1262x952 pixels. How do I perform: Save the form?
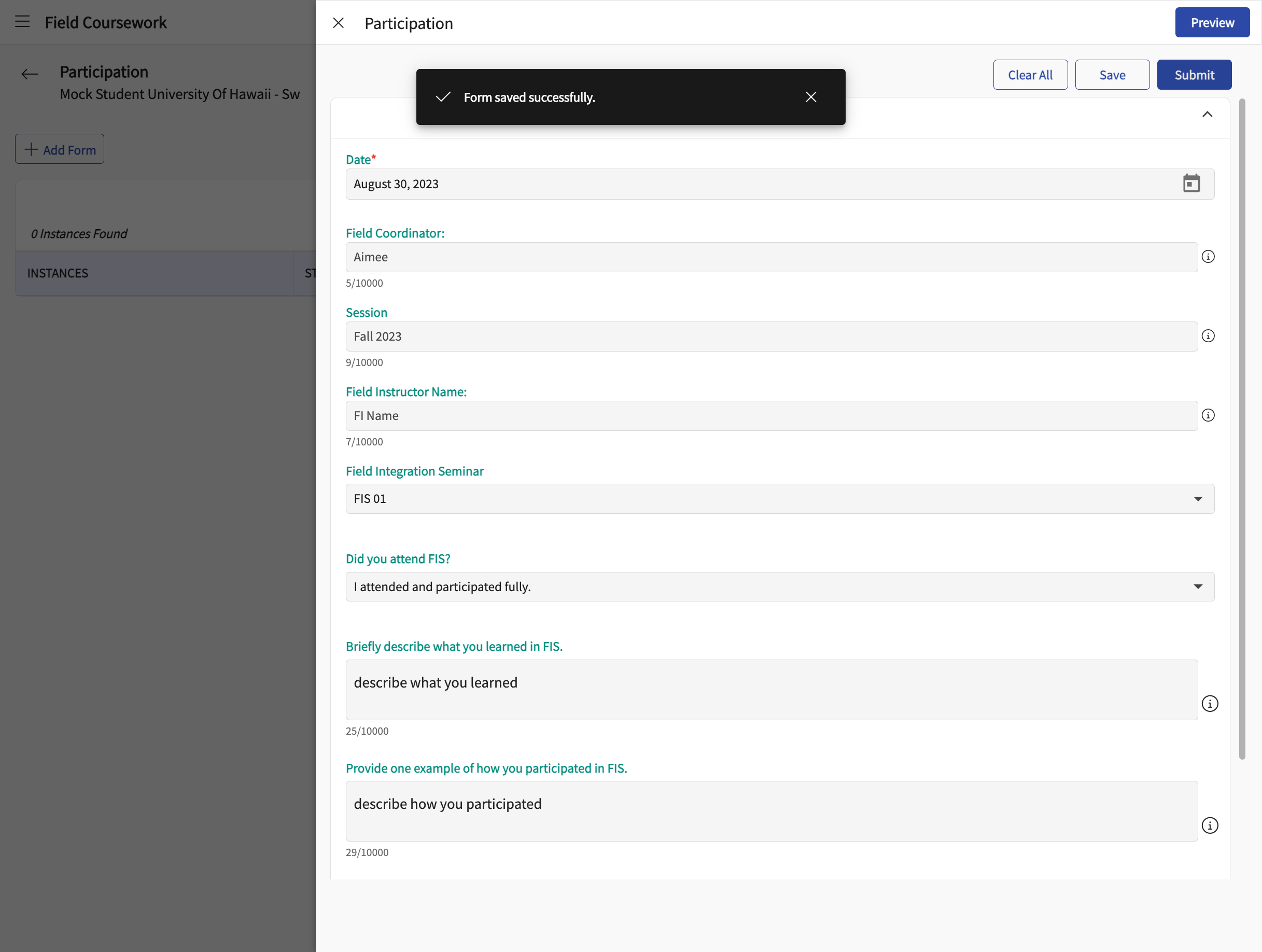tap(1112, 75)
